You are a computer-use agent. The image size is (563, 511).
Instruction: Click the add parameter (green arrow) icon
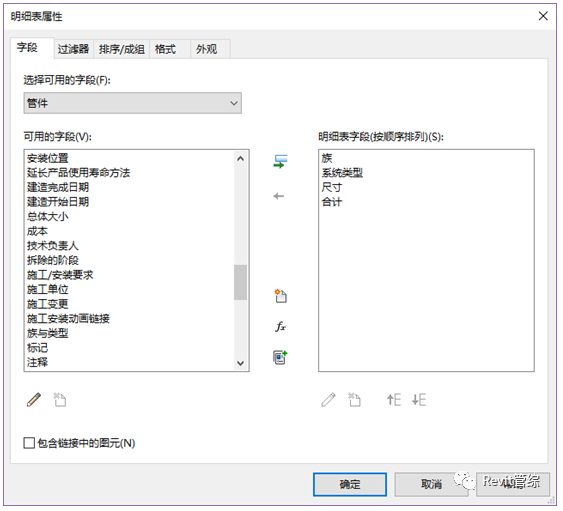pyautogui.click(x=280, y=162)
